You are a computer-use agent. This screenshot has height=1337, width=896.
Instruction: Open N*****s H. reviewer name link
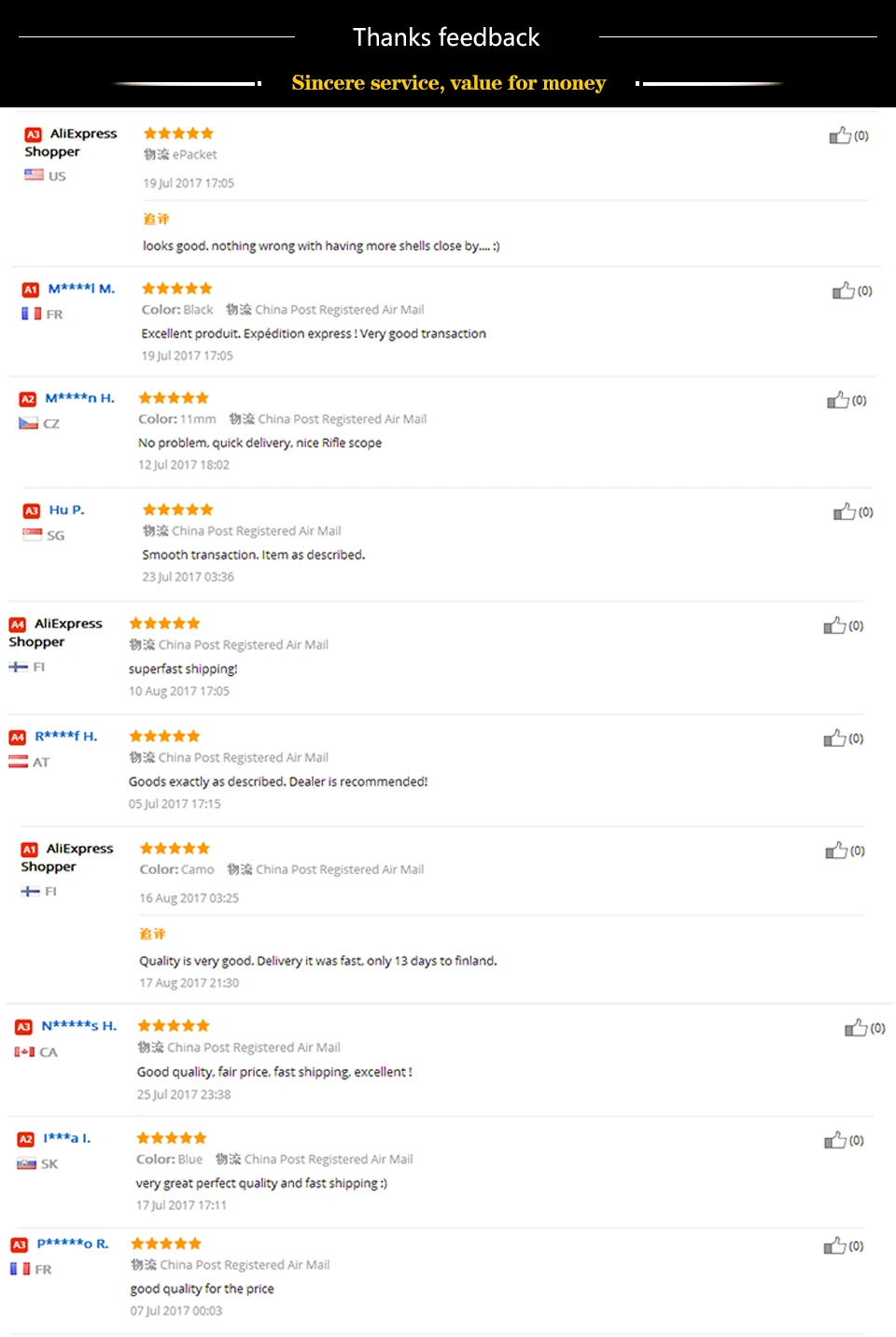click(x=79, y=1026)
